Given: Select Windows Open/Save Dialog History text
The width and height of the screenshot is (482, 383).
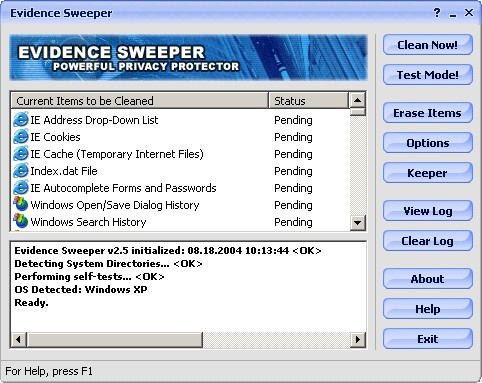Looking at the screenshot, I should click(x=115, y=205).
